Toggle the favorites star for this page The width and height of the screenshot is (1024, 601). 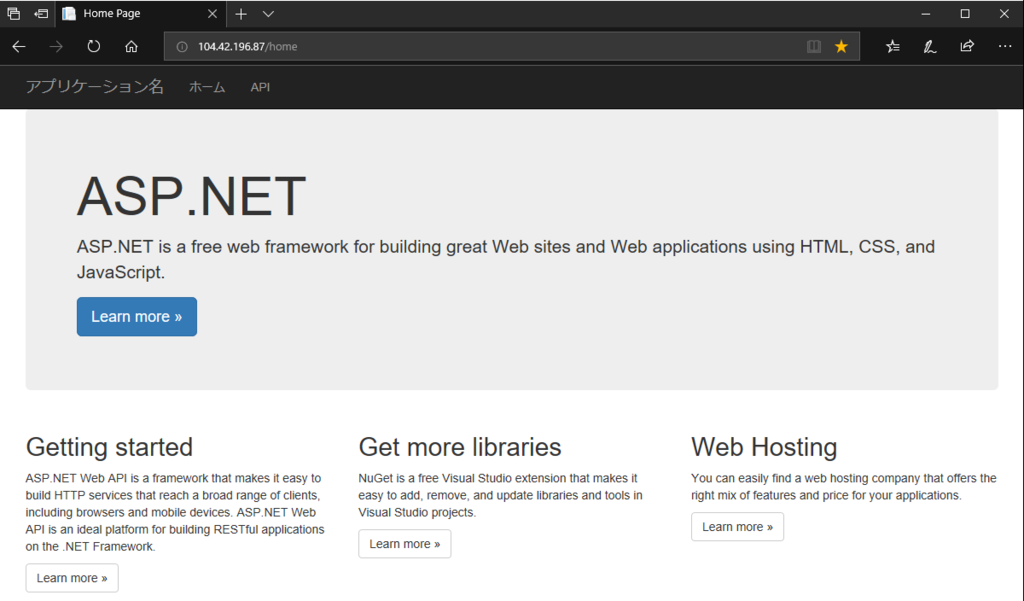tap(841, 46)
